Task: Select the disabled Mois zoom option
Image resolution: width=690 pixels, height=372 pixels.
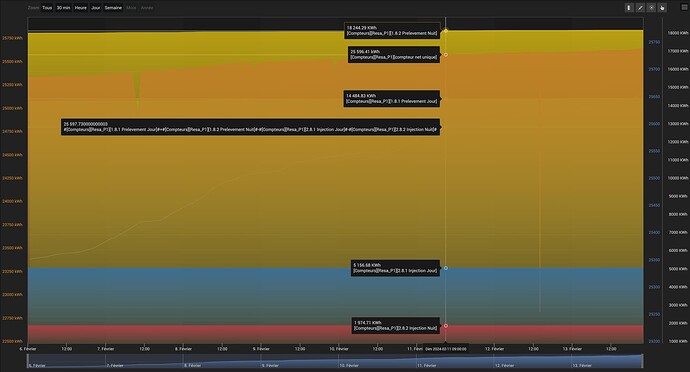Action: click(131, 7)
